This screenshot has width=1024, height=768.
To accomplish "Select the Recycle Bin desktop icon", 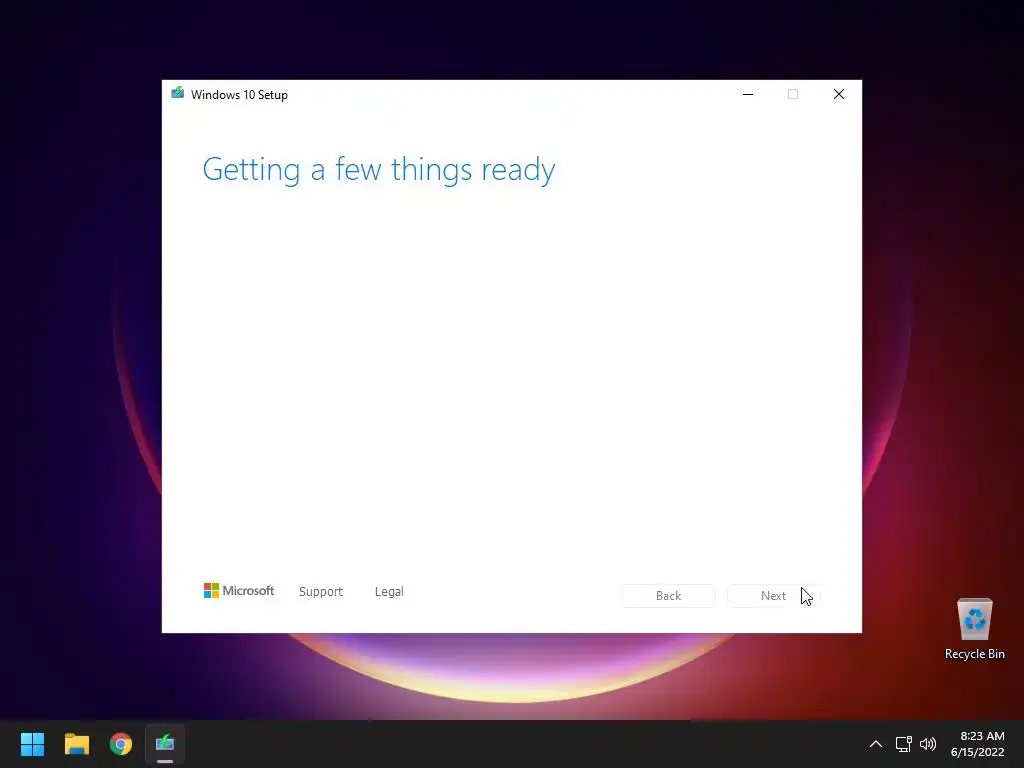I will 974,630.
